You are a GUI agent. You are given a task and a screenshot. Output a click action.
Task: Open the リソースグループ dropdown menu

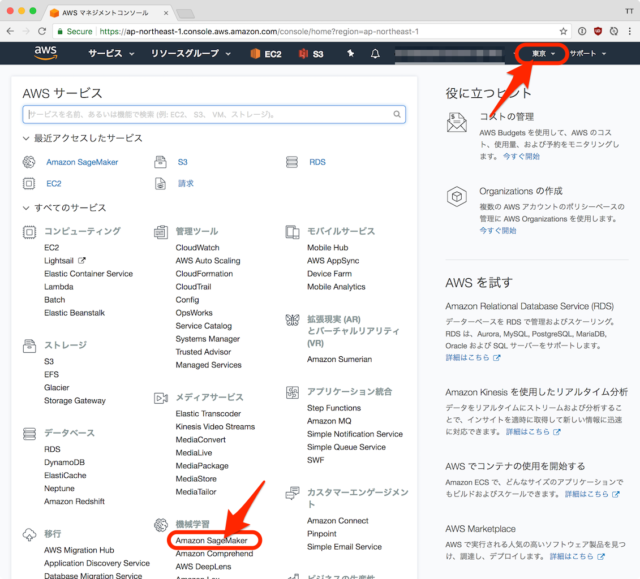191,53
